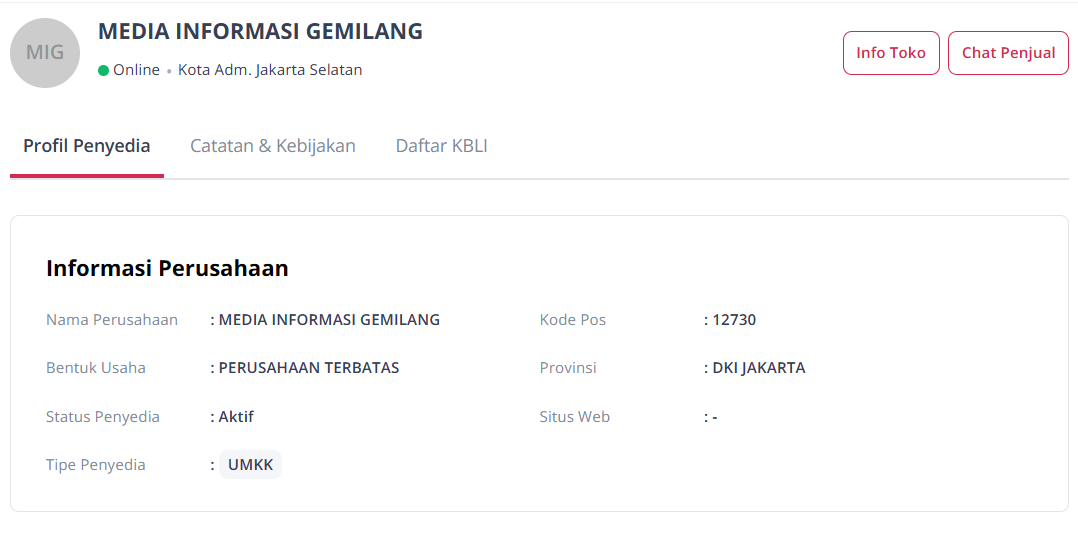Click the green Online status dot
The image size is (1078, 544).
click(x=103, y=70)
